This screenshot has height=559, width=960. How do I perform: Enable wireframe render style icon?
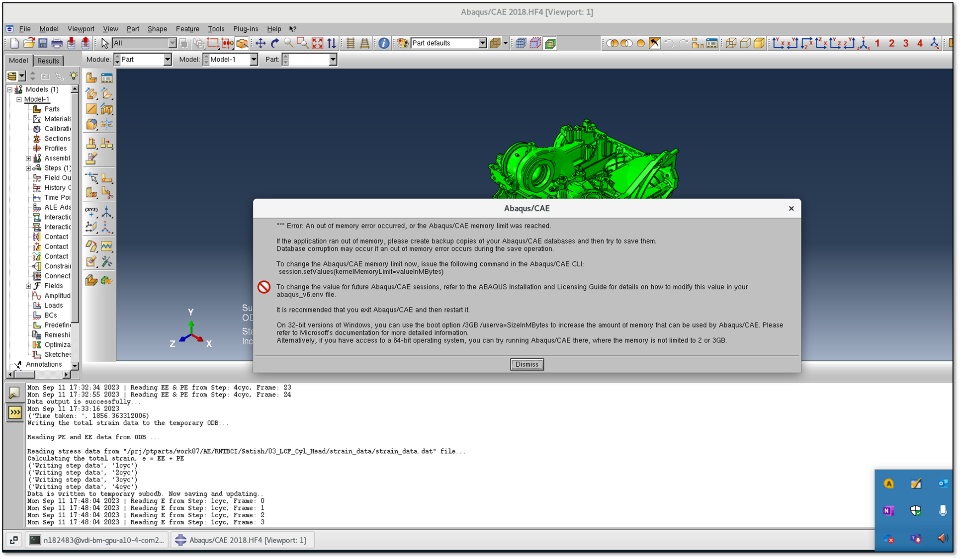[730, 43]
